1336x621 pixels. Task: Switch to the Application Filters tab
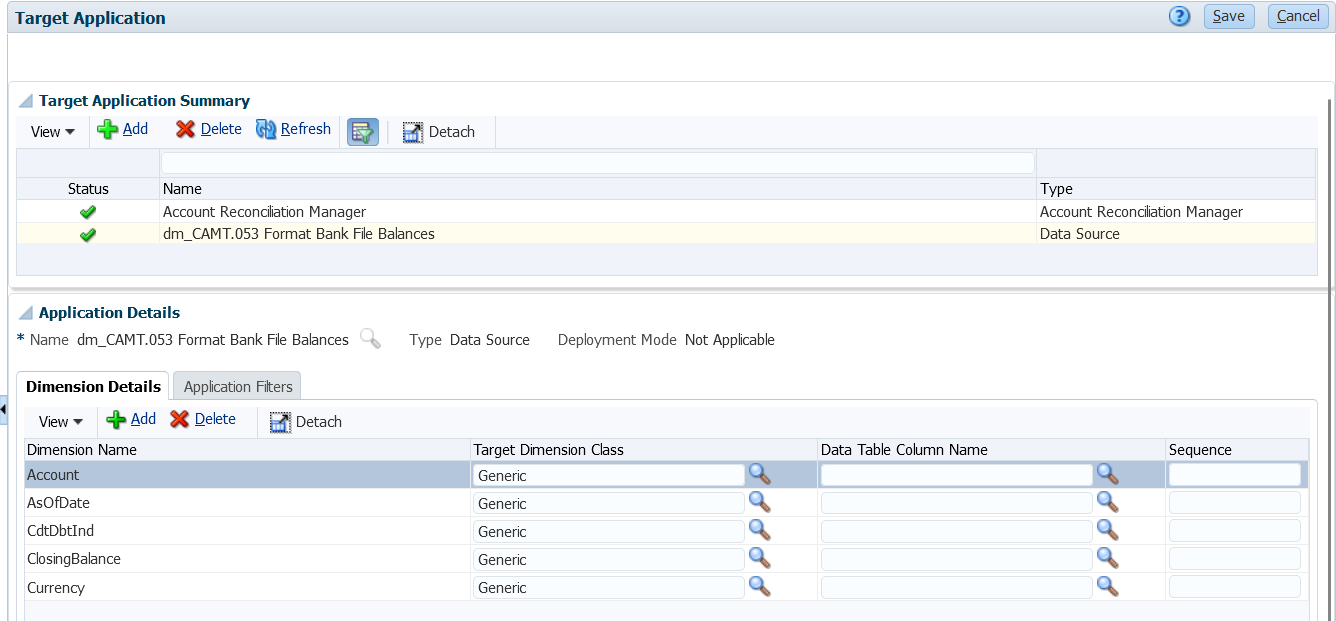(238, 387)
